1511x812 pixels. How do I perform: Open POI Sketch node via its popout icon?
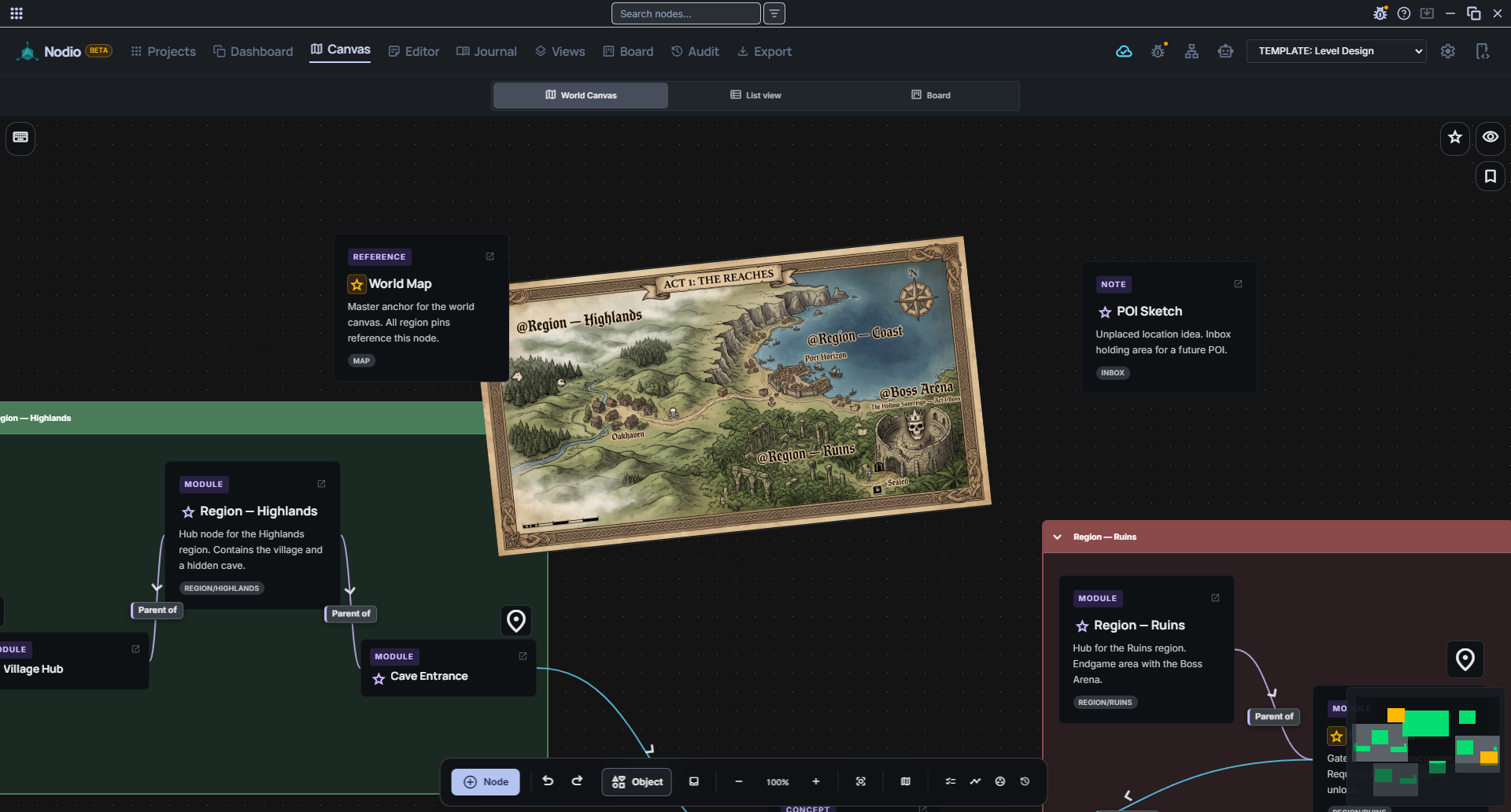(x=1238, y=284)
